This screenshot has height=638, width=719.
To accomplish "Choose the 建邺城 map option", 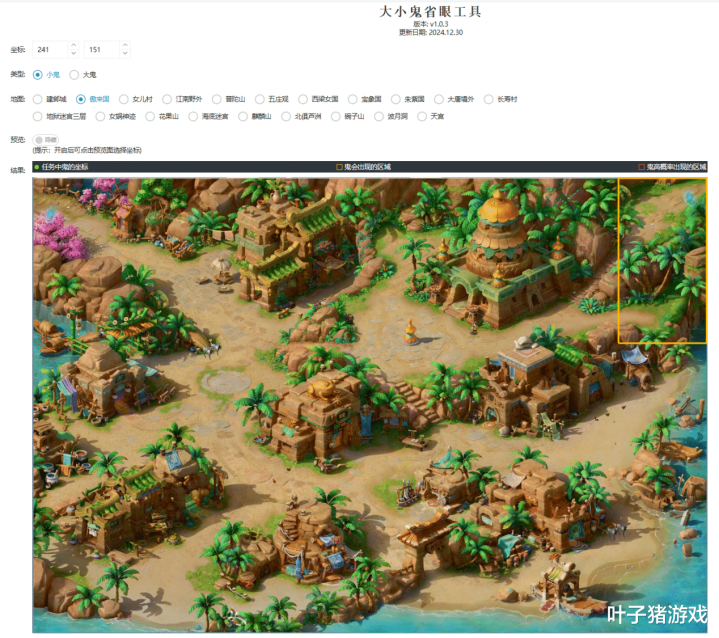I will 38,99.
